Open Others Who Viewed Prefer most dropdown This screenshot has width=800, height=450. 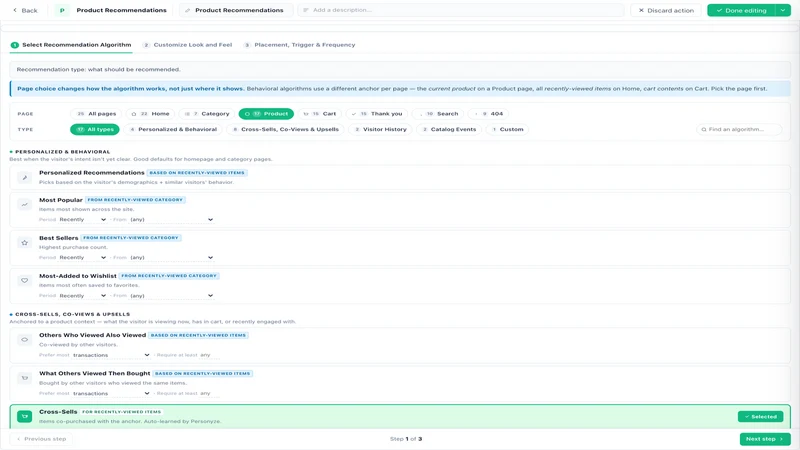[111, 355]
